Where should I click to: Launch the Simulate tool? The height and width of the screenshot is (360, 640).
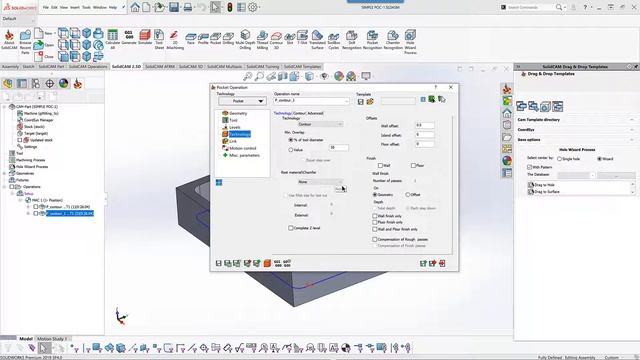coord(145,37)
